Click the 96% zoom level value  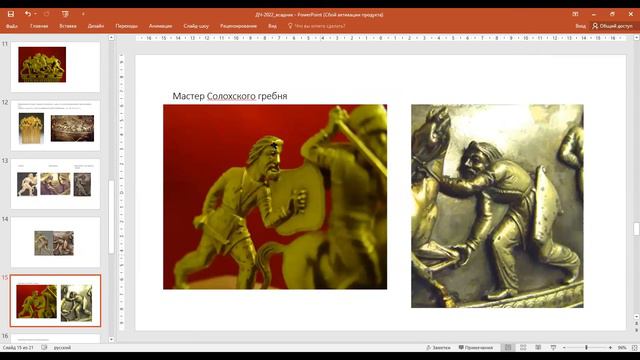pos(622,347)
